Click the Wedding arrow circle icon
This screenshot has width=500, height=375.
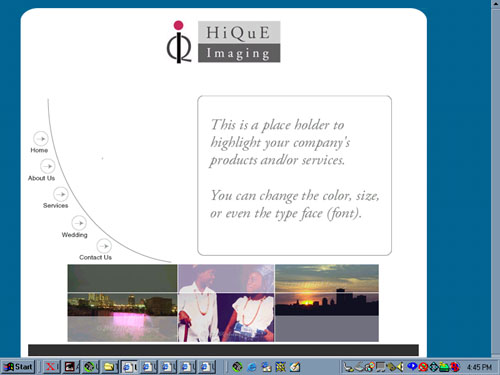point(79,223)
